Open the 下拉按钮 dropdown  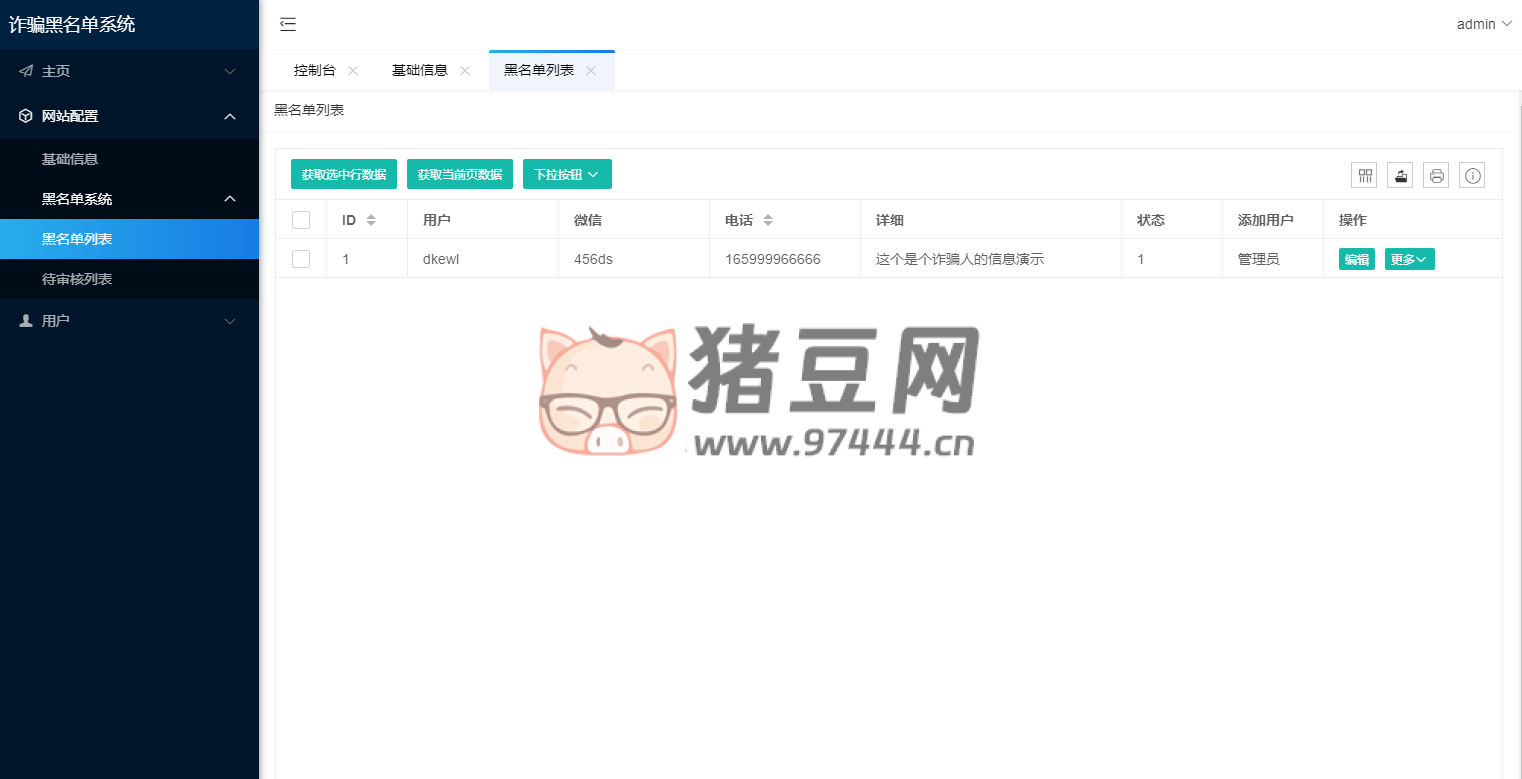567,174
